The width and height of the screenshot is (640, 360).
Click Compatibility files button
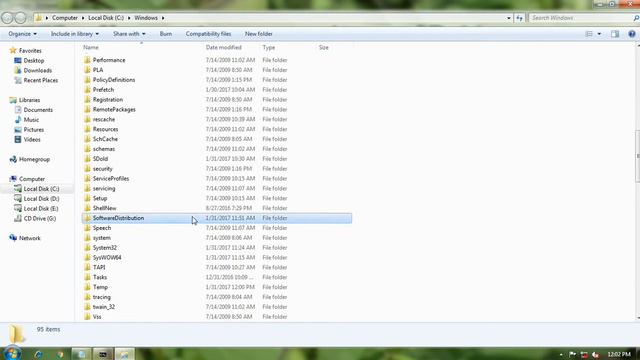coord(208,34)
